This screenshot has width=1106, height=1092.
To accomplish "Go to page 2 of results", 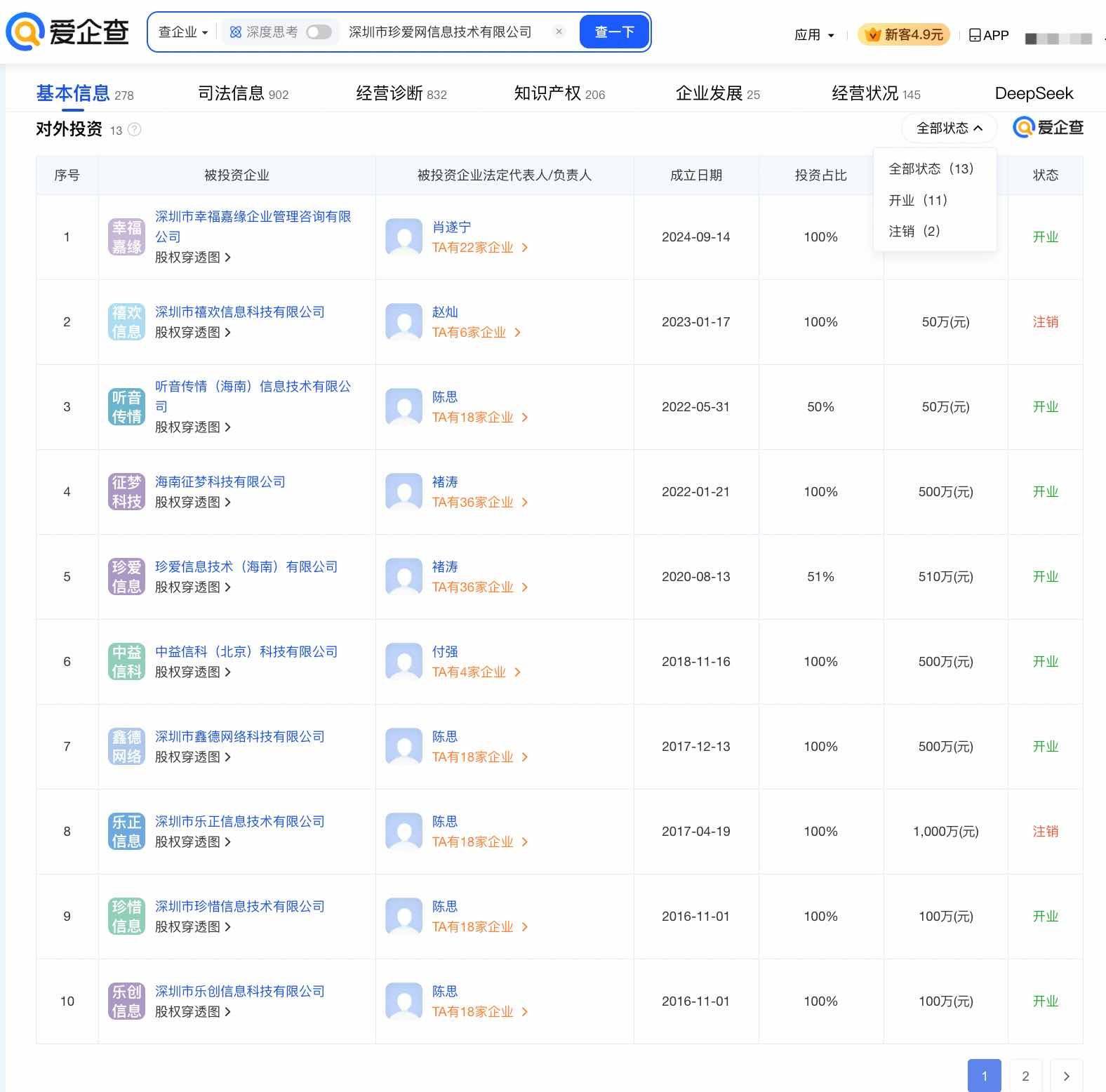I will [1025, 1076].
